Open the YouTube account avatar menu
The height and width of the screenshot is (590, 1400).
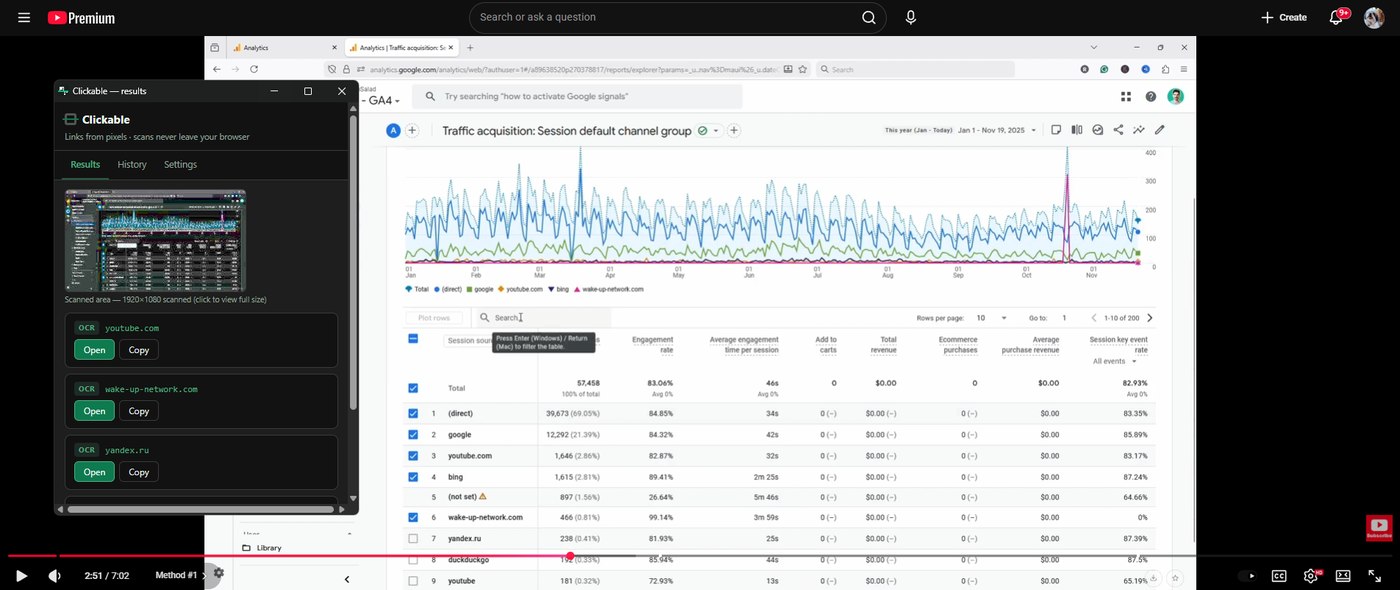pyautogui.click(x=1374, y=18)
